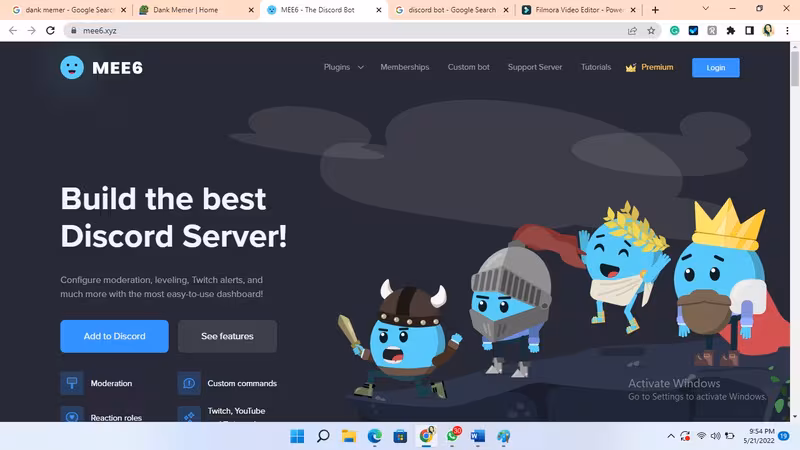Open the clock and date in taskbar
This screenshot has height=450, width=800.
(759, 436)
